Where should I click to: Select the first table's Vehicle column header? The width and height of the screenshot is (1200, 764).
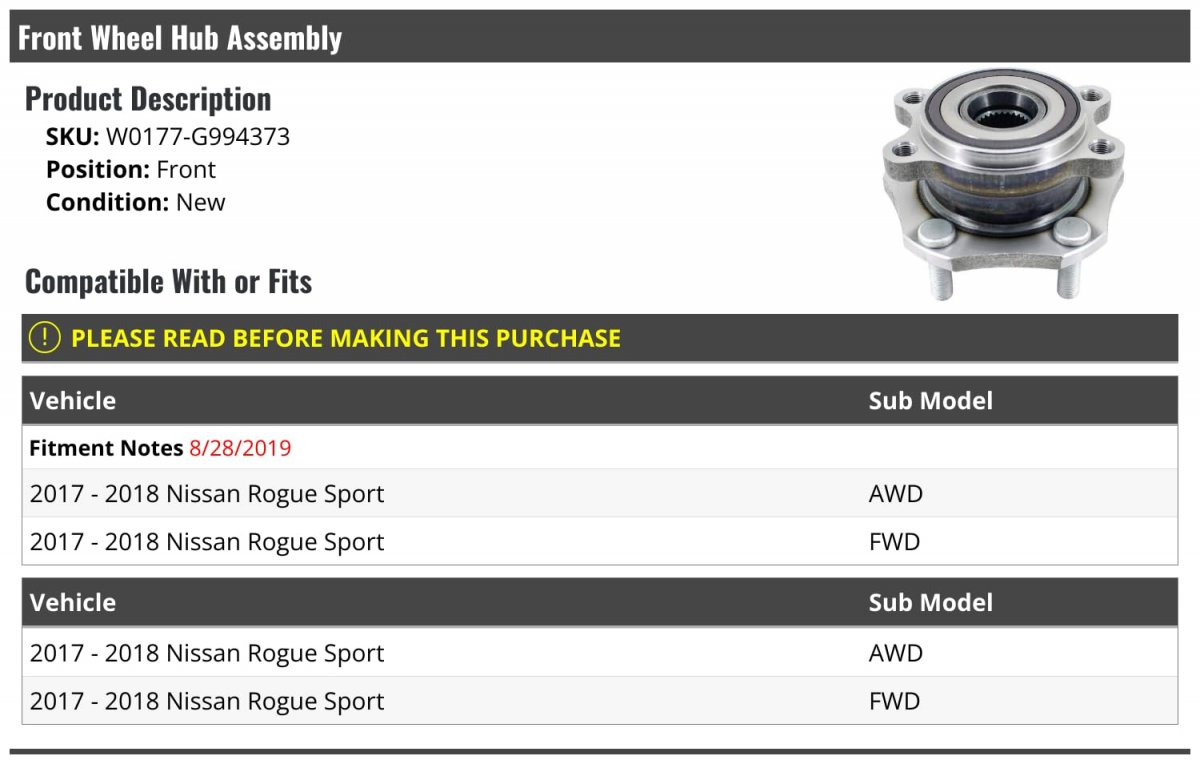point(73,401)
